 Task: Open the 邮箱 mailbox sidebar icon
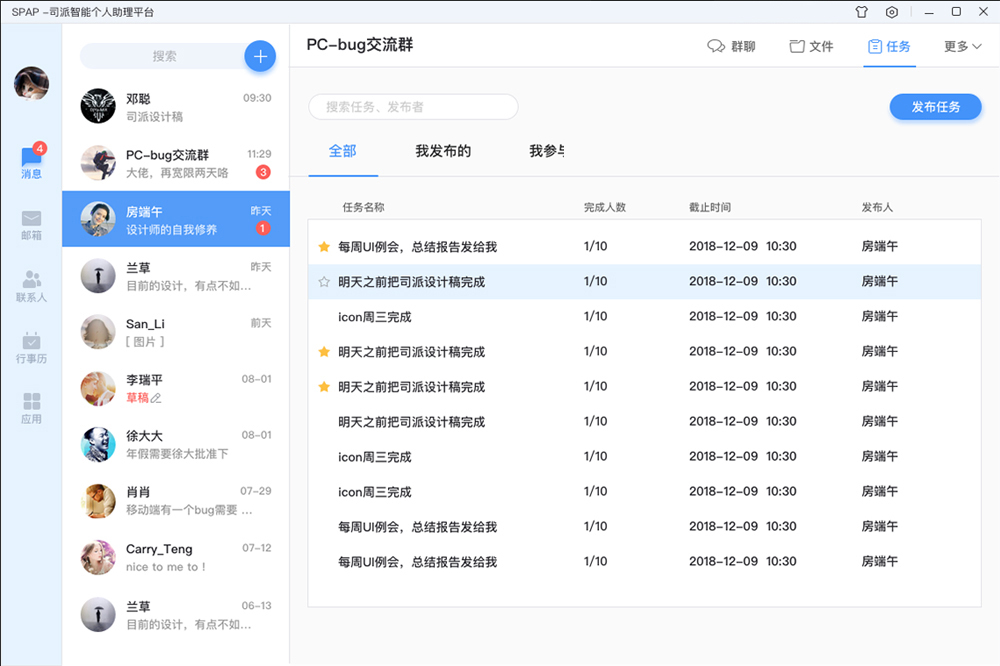31,225
